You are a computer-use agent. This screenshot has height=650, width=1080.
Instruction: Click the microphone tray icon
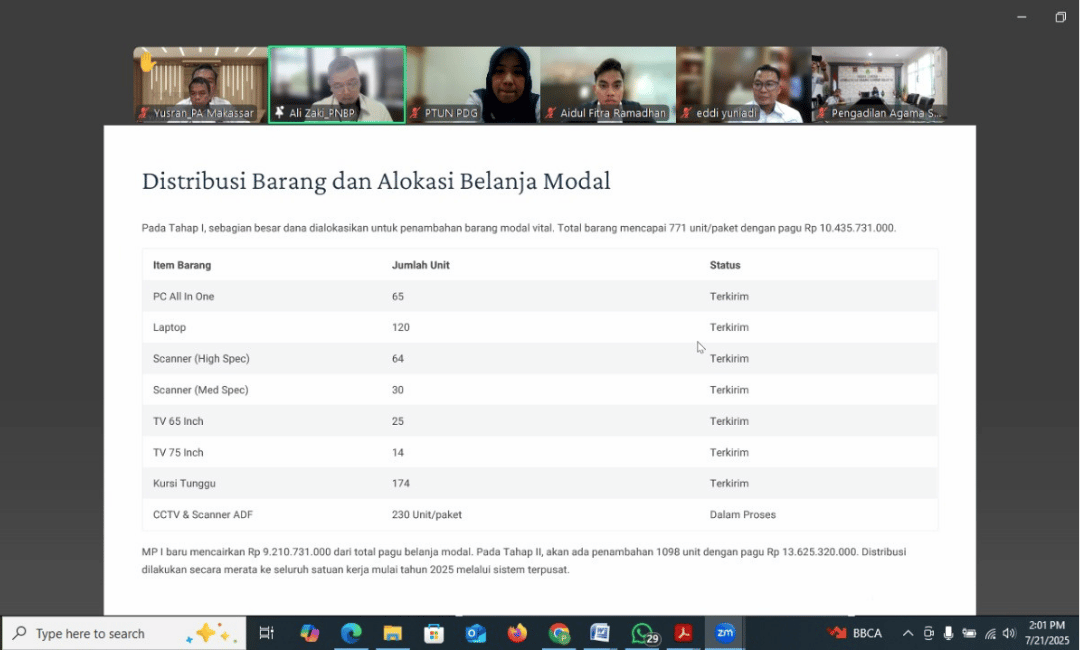point(948,633)
